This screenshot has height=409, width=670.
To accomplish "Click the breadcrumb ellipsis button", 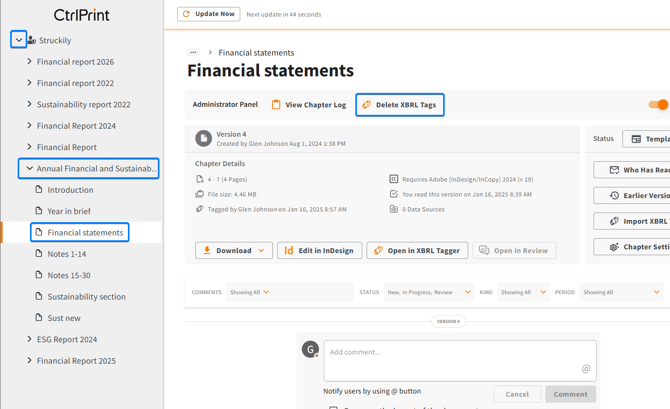I will point(193,52).
